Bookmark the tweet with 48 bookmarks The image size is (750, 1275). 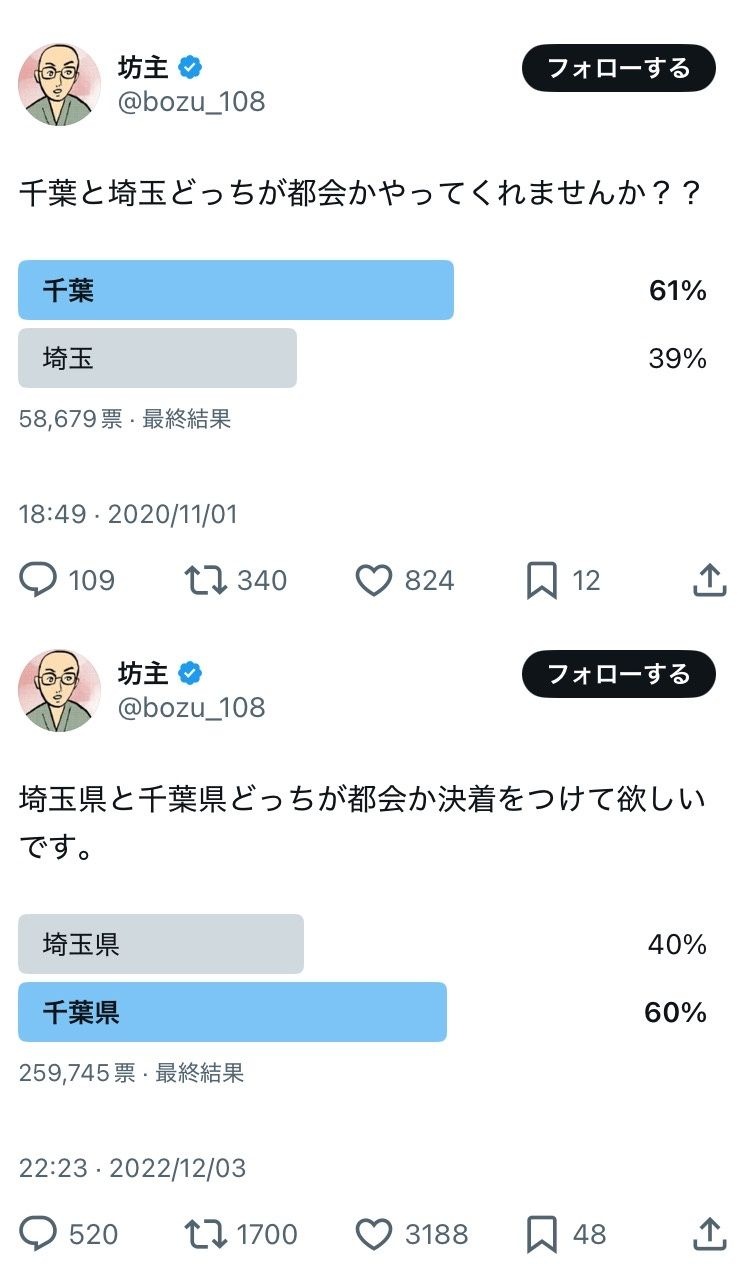pyautogui.click(x=542, y=1234)
